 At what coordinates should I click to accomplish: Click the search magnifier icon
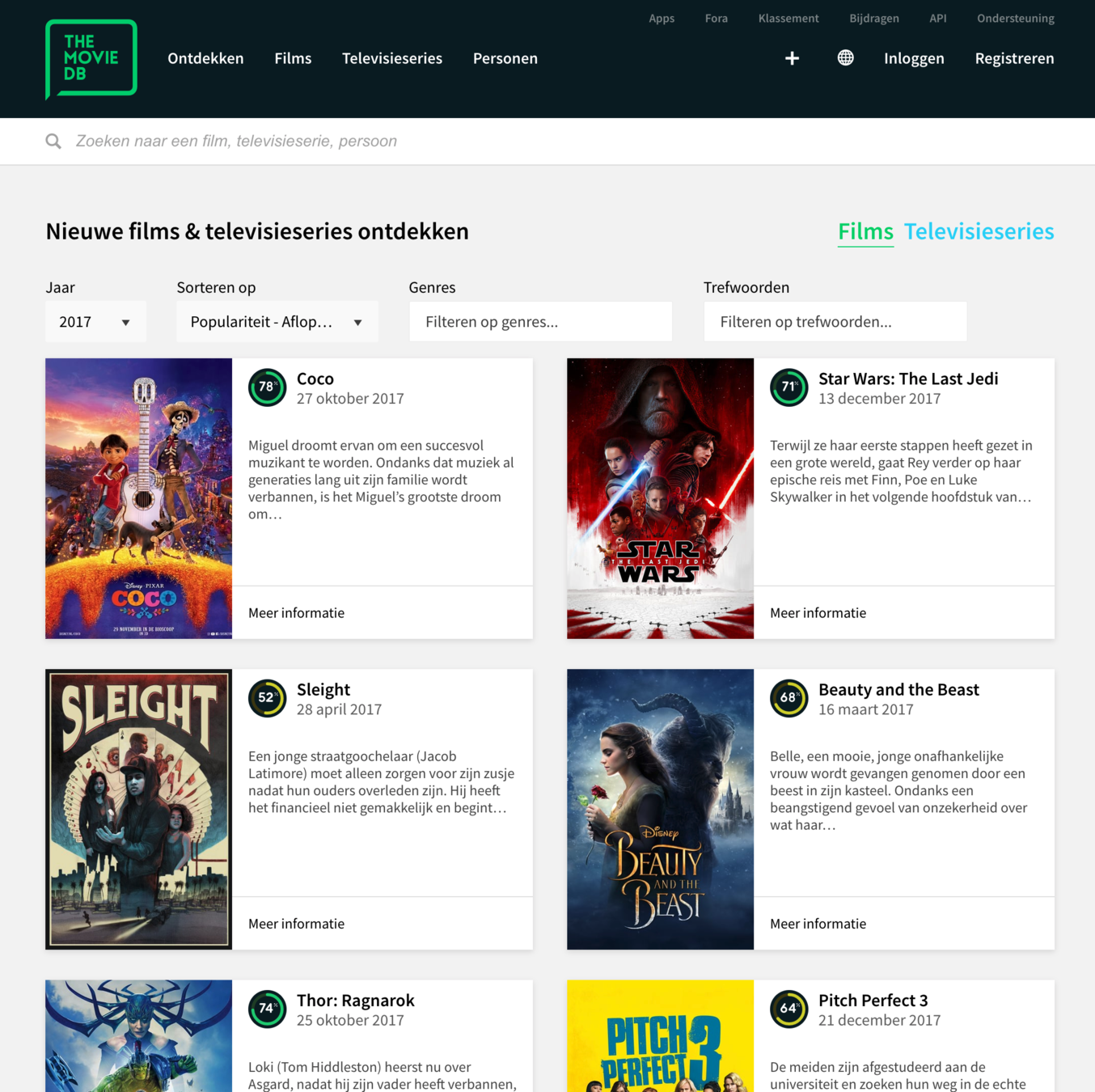(53, 142)
